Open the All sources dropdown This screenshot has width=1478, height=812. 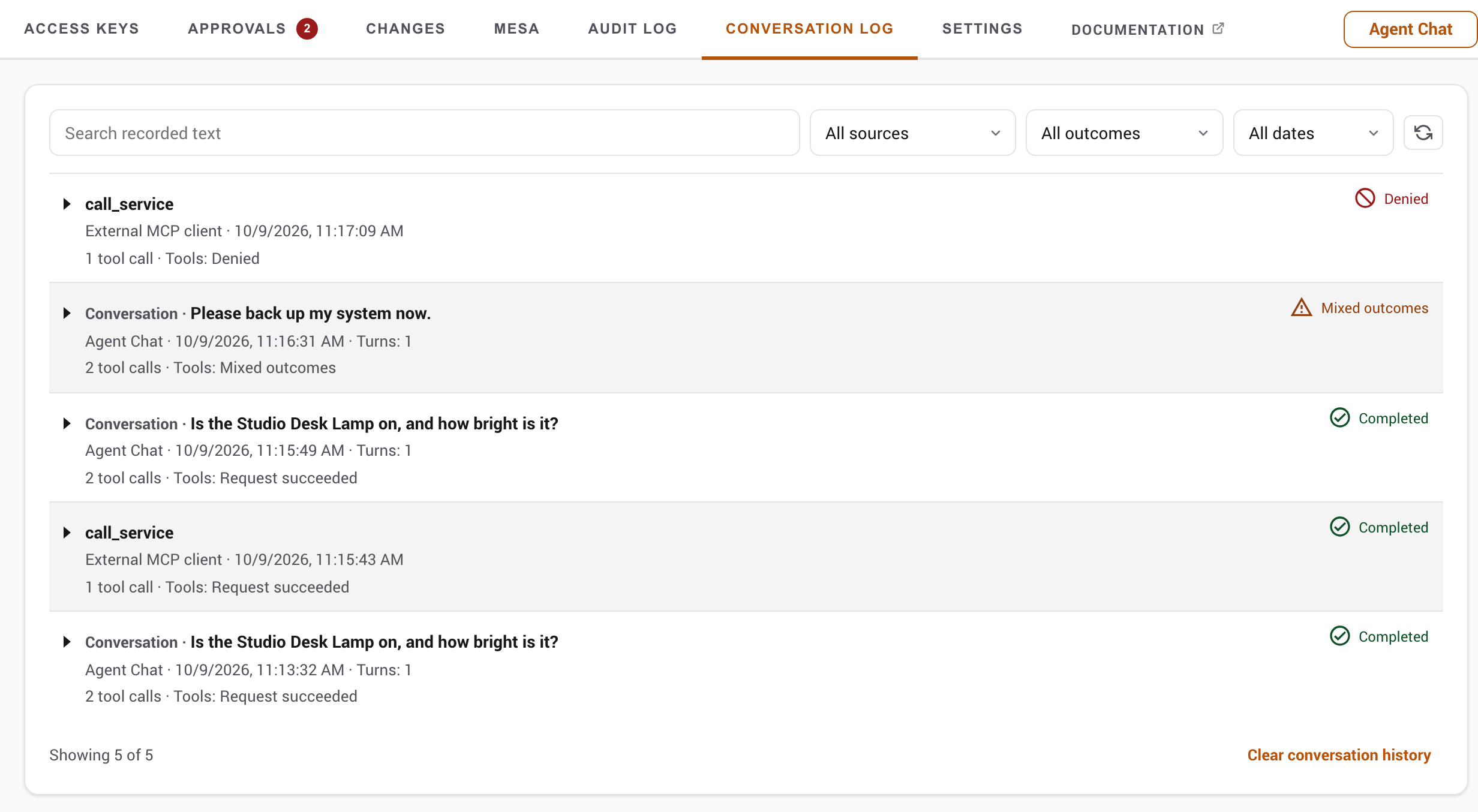[x=912, y=133]
